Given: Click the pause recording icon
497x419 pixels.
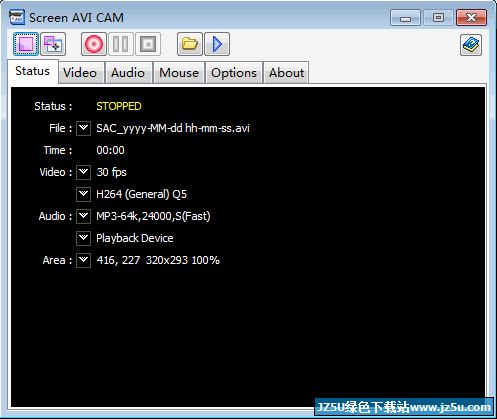Looking at the screenshot, I should pyautogui.click(x=120, y=44).
